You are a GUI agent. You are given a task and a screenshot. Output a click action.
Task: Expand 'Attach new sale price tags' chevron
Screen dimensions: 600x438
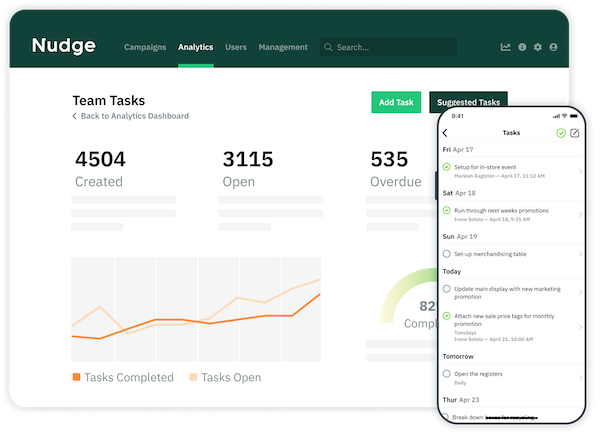click(580, 327)
